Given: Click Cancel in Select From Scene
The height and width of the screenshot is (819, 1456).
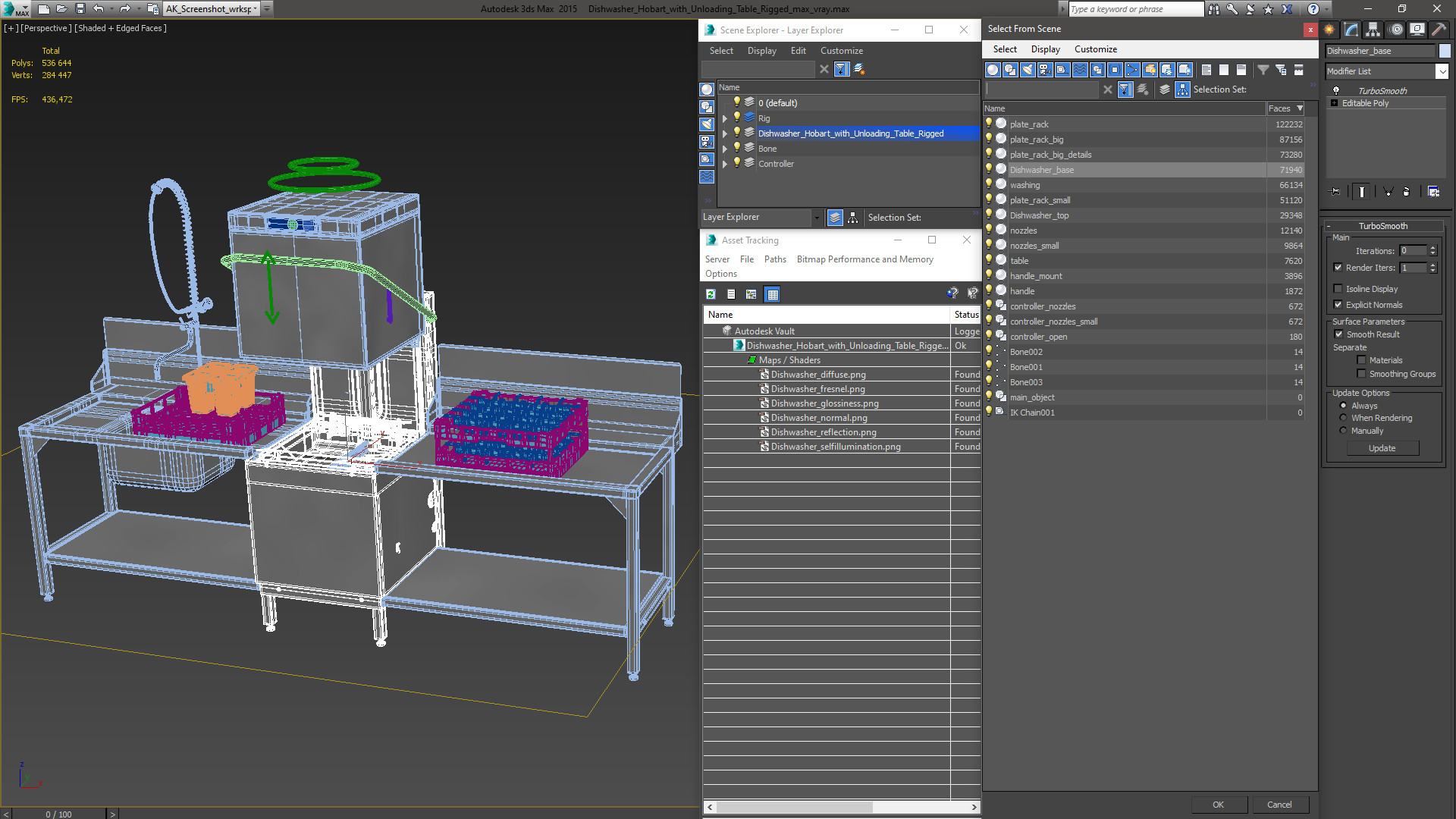Looking at the screenshot, I should coord(1279,805).
